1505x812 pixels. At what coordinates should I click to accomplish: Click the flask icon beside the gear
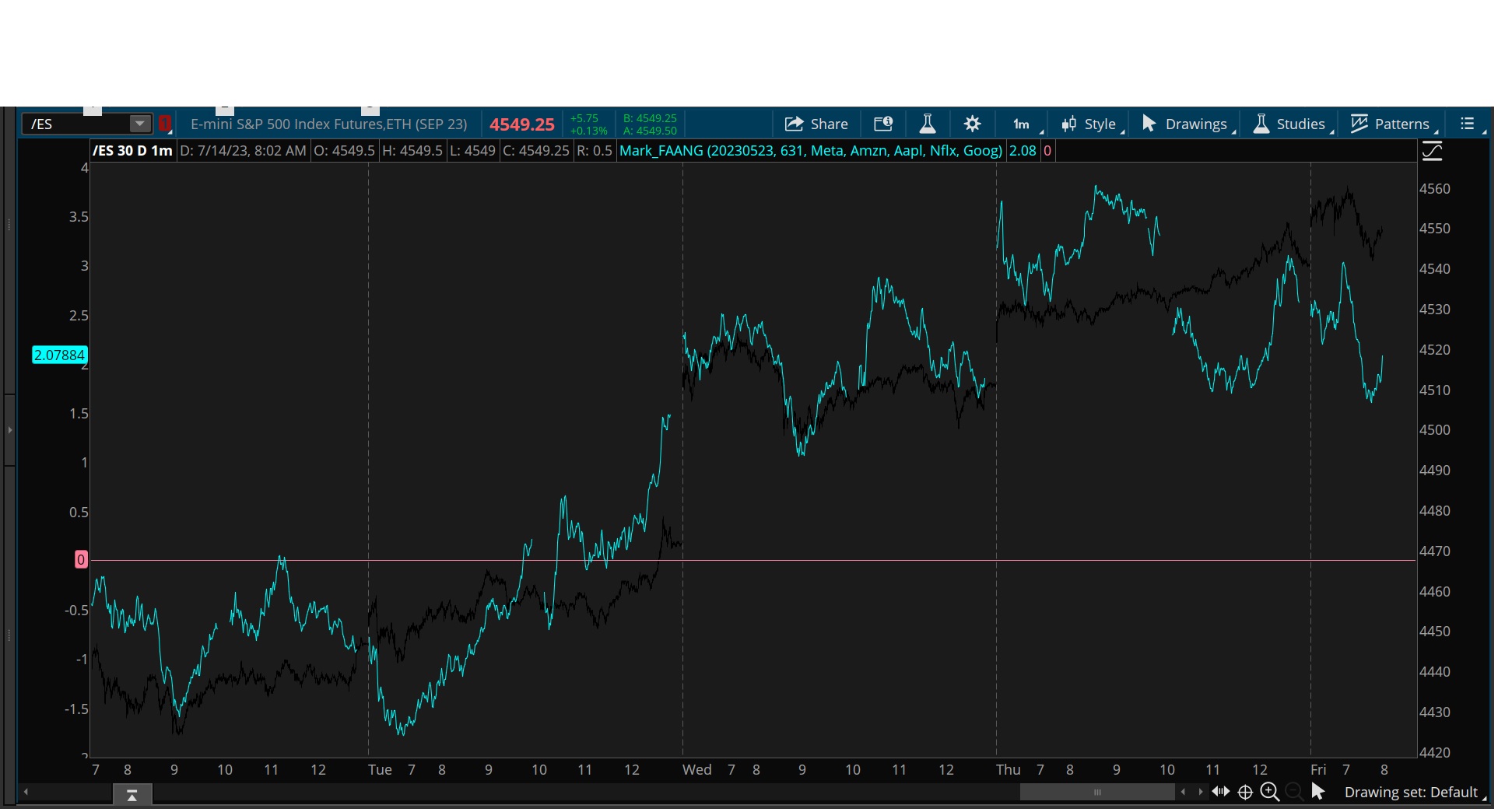point(927,124)
